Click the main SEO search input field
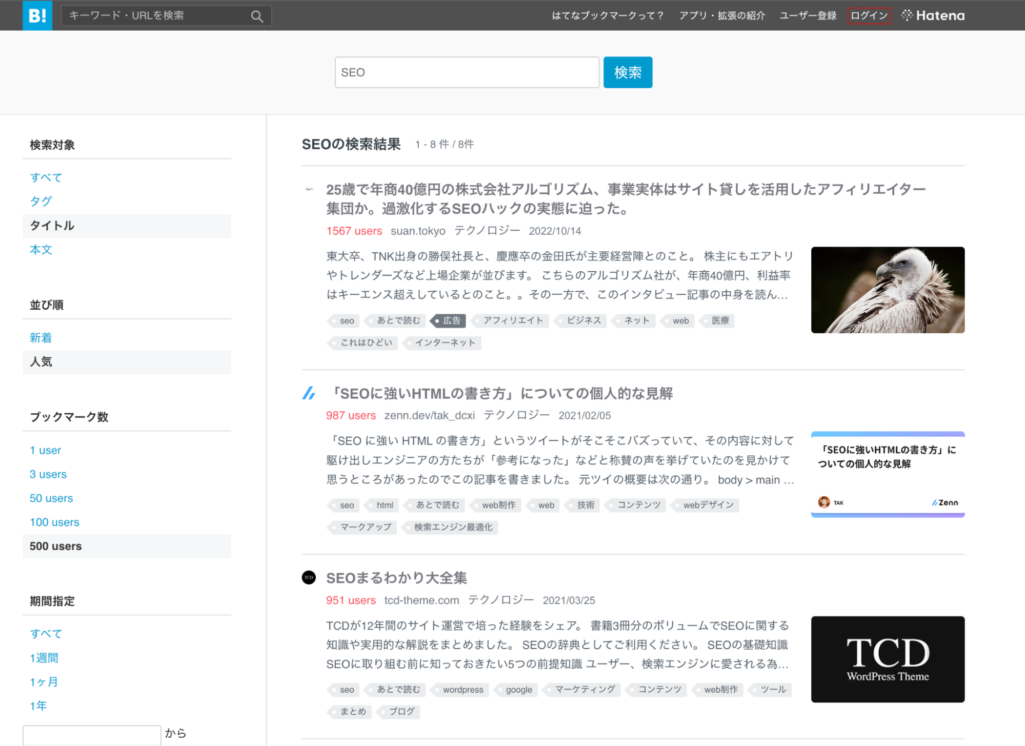Image resolution: width=1025 pixels, height=746 pixels. (x=466, y=73)
